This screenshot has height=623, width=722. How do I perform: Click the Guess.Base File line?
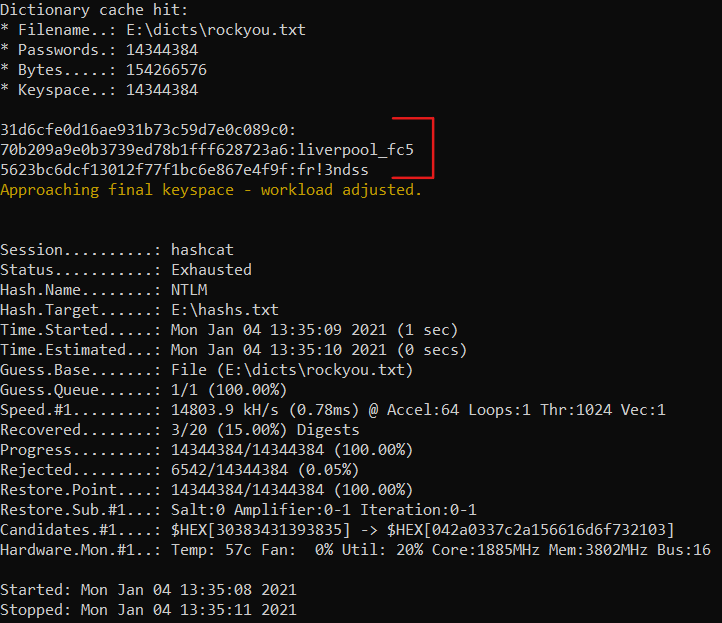tap(207, 370)
